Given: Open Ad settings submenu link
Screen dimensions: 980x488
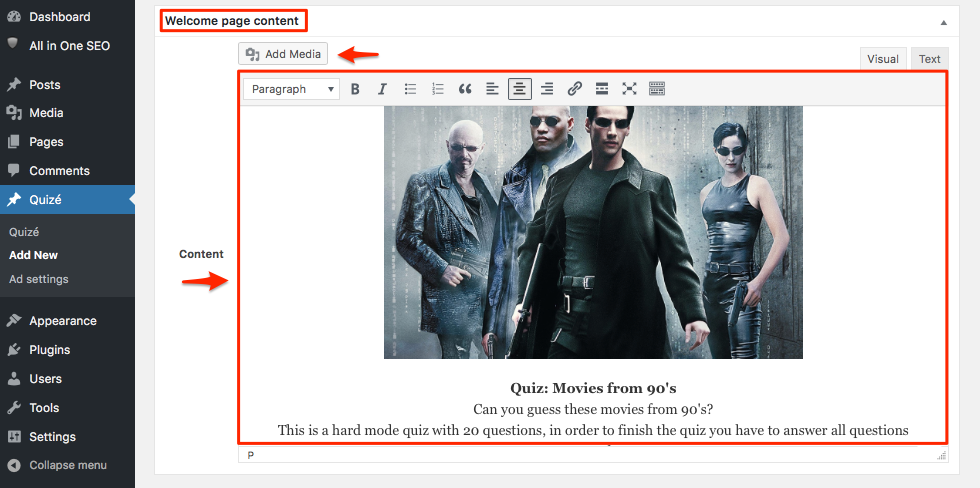Looking at the screenshot, I should point(38,279).
